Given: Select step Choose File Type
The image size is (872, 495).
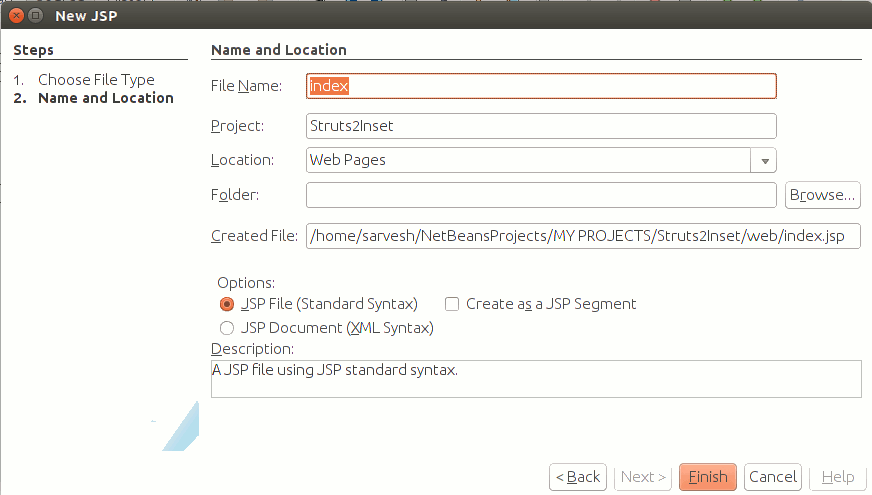Looking at the screenshot, I should click(x=96, y=80).
